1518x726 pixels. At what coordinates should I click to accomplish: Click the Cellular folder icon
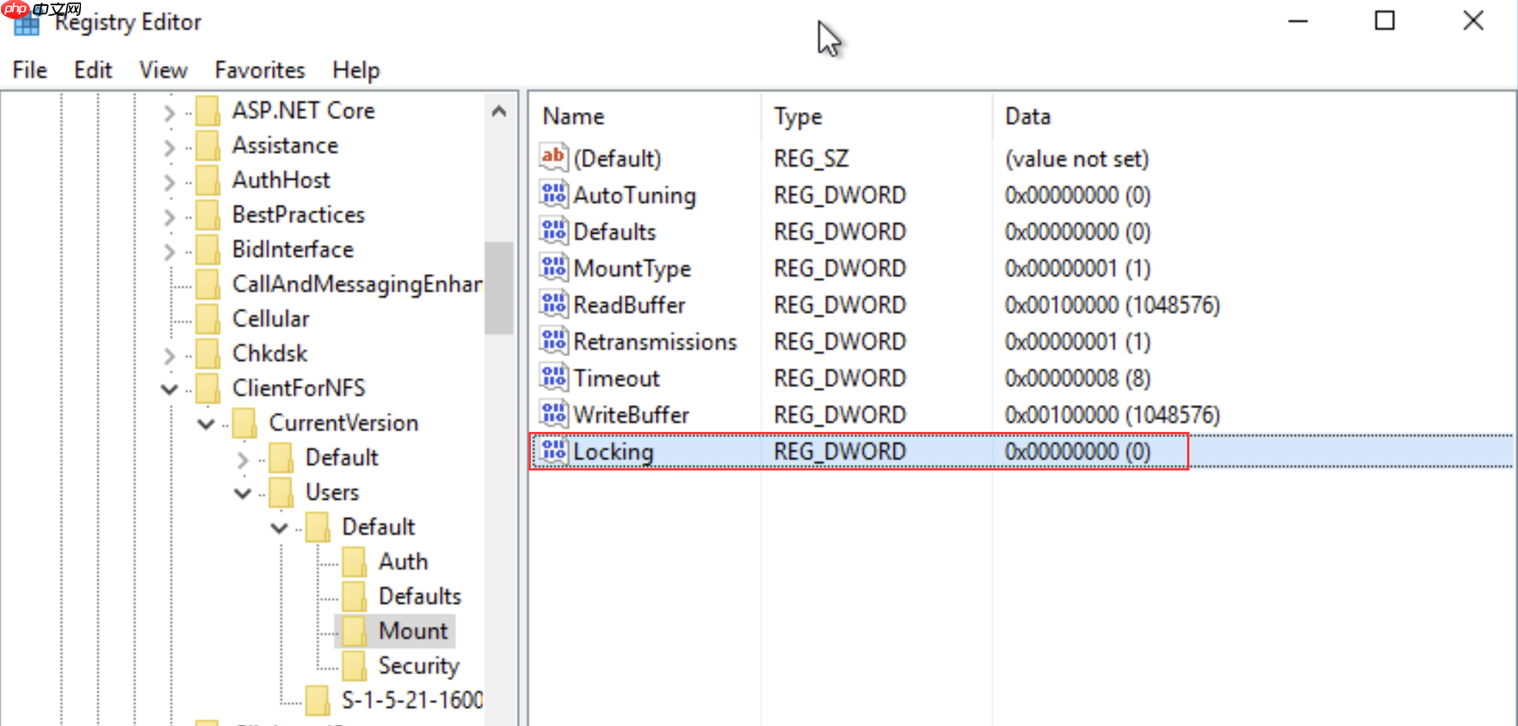tap(208, 319)
